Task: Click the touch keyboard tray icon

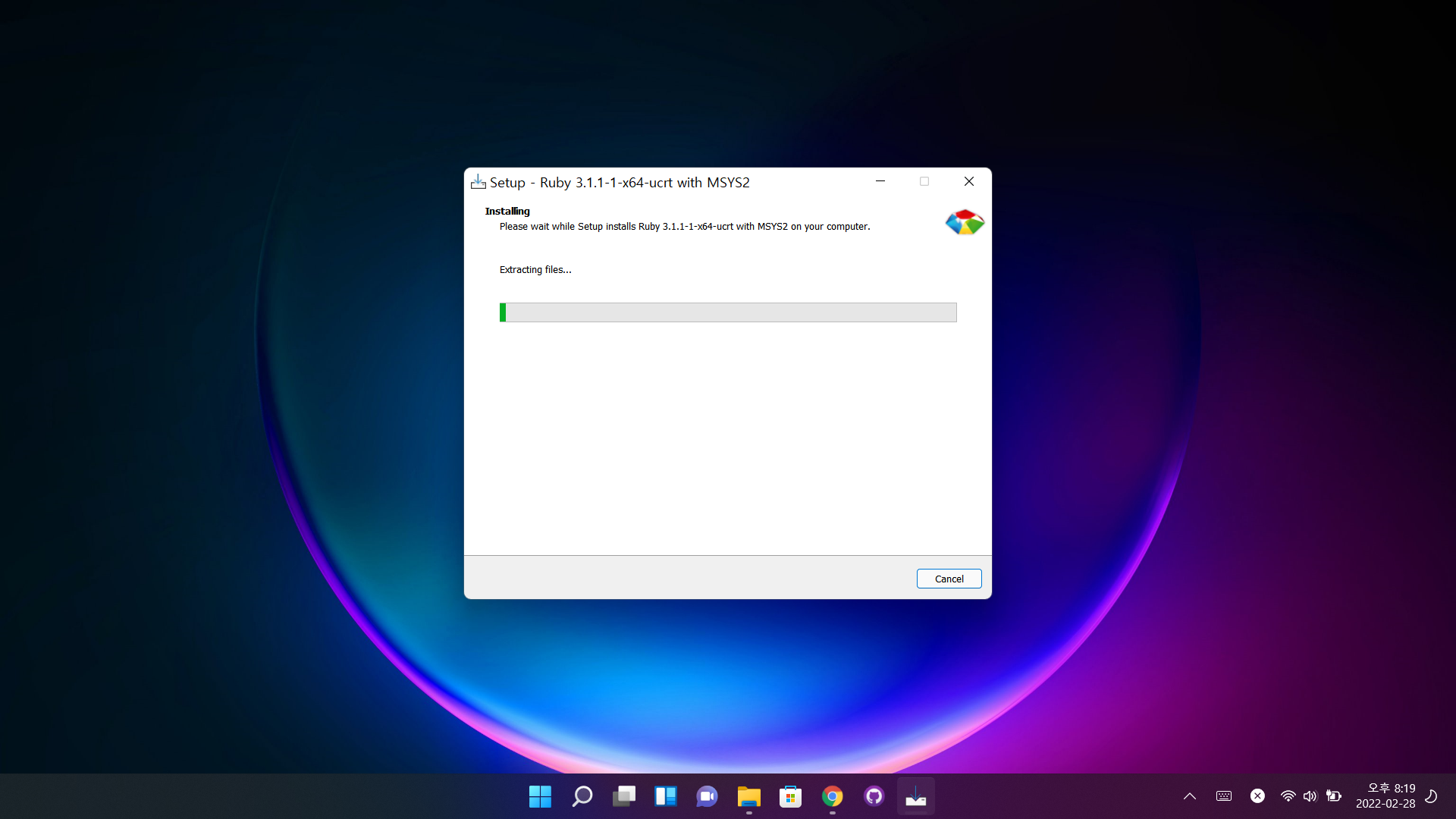Action: coord(1223,796)
